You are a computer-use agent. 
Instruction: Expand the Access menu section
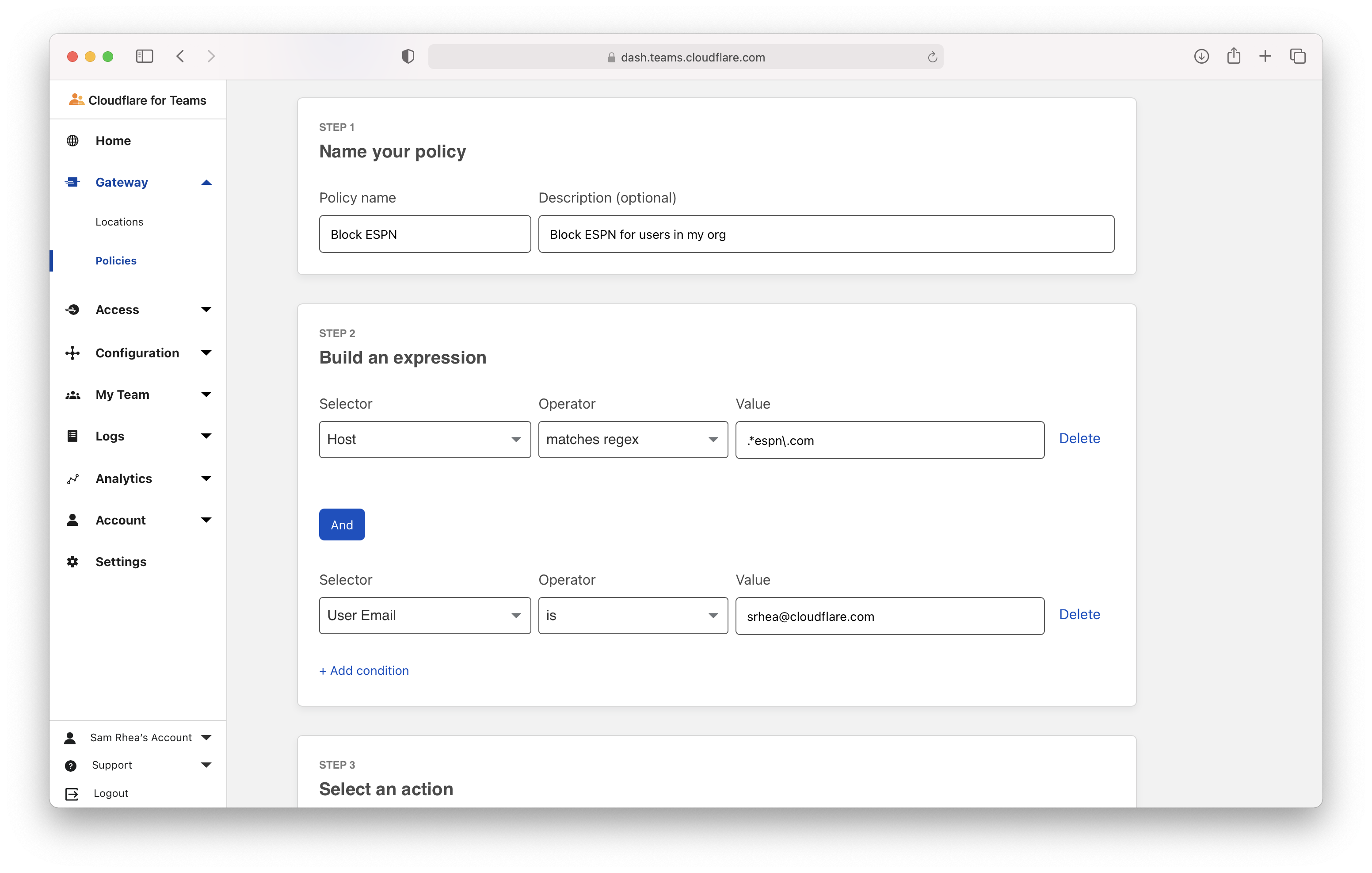coord(206,310)
